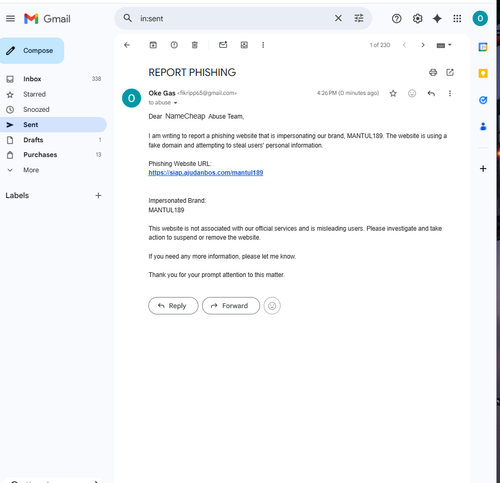Go back to the Sent list
The width and height of the screenshot is (500, 483).
(x=127, y=45)
